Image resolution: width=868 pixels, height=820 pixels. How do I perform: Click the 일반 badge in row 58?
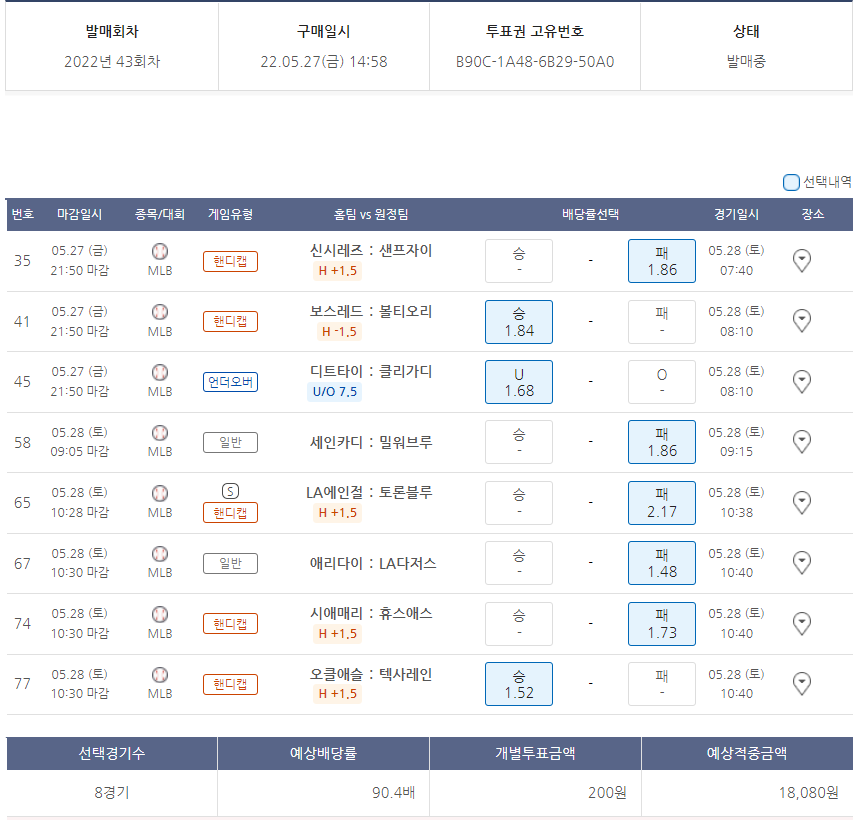[x=230, y=442]
